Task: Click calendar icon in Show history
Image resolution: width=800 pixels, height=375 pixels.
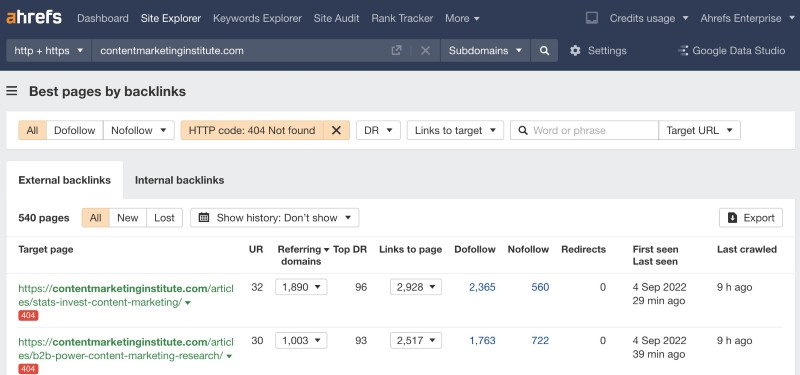Action: point(204,218)
